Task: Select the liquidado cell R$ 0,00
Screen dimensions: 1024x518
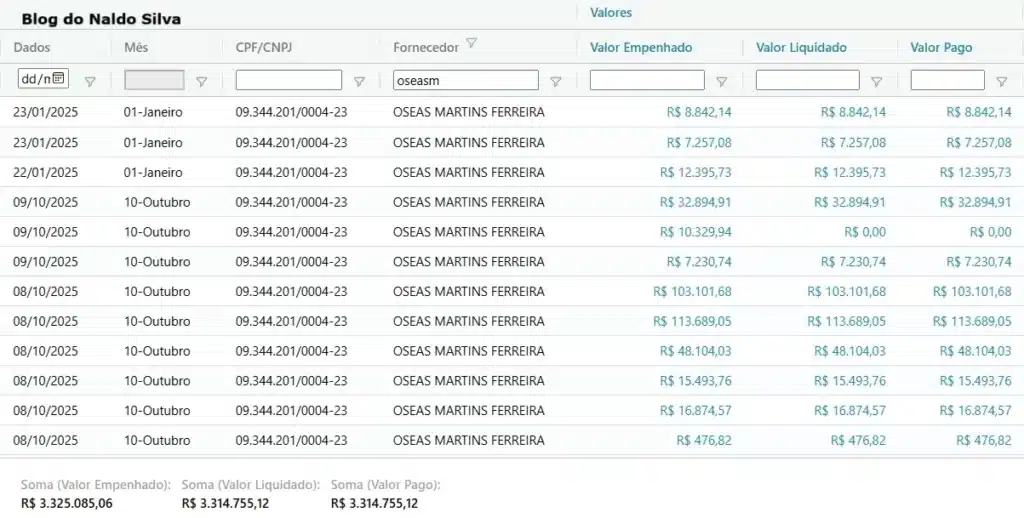Action: click(865, 232)
